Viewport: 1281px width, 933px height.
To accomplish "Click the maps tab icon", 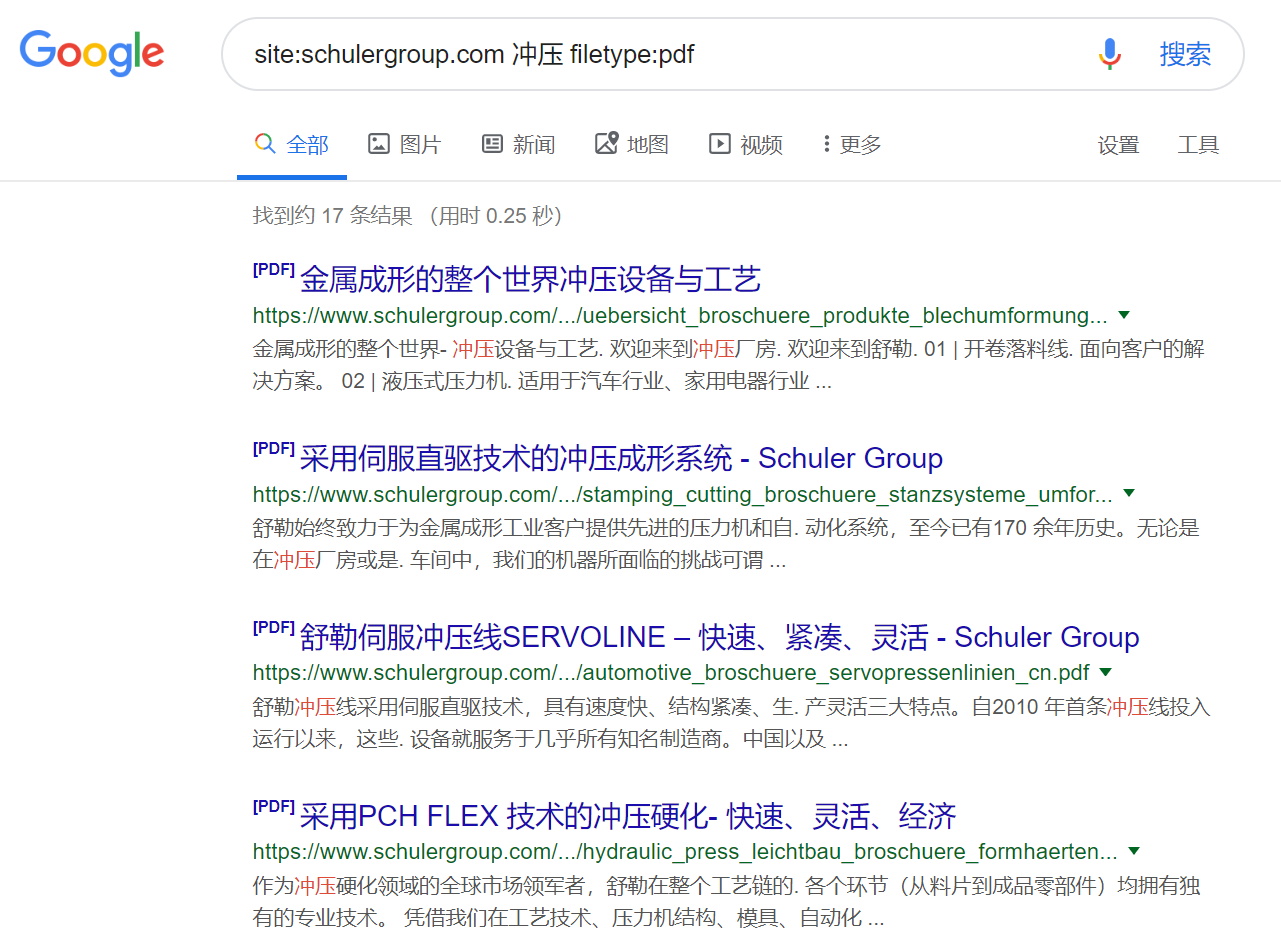I will tap(606, 144).
